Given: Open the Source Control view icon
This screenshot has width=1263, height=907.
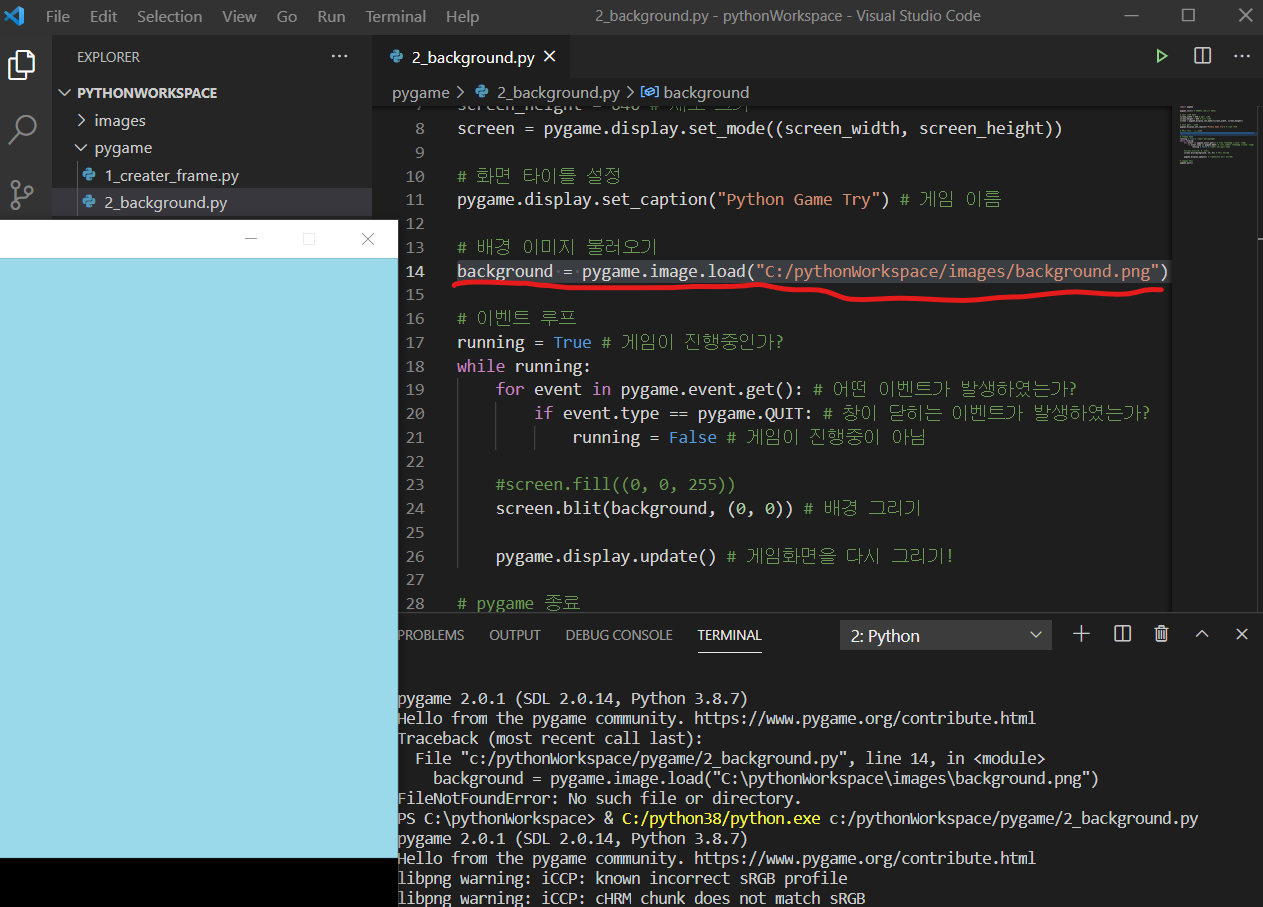Looking at the screenshot, I should 22,193.
